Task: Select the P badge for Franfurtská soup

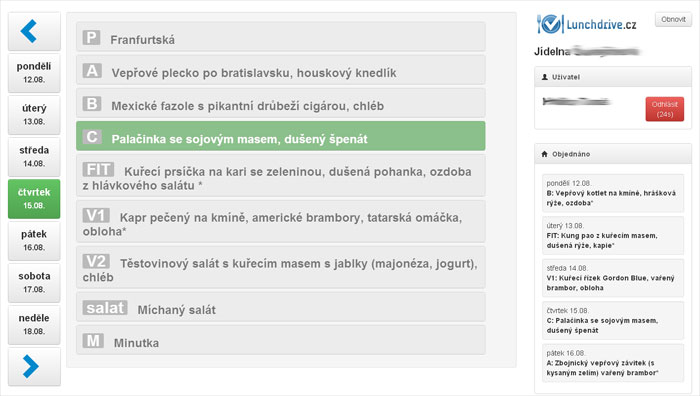Action: click(x=91, y=38)
